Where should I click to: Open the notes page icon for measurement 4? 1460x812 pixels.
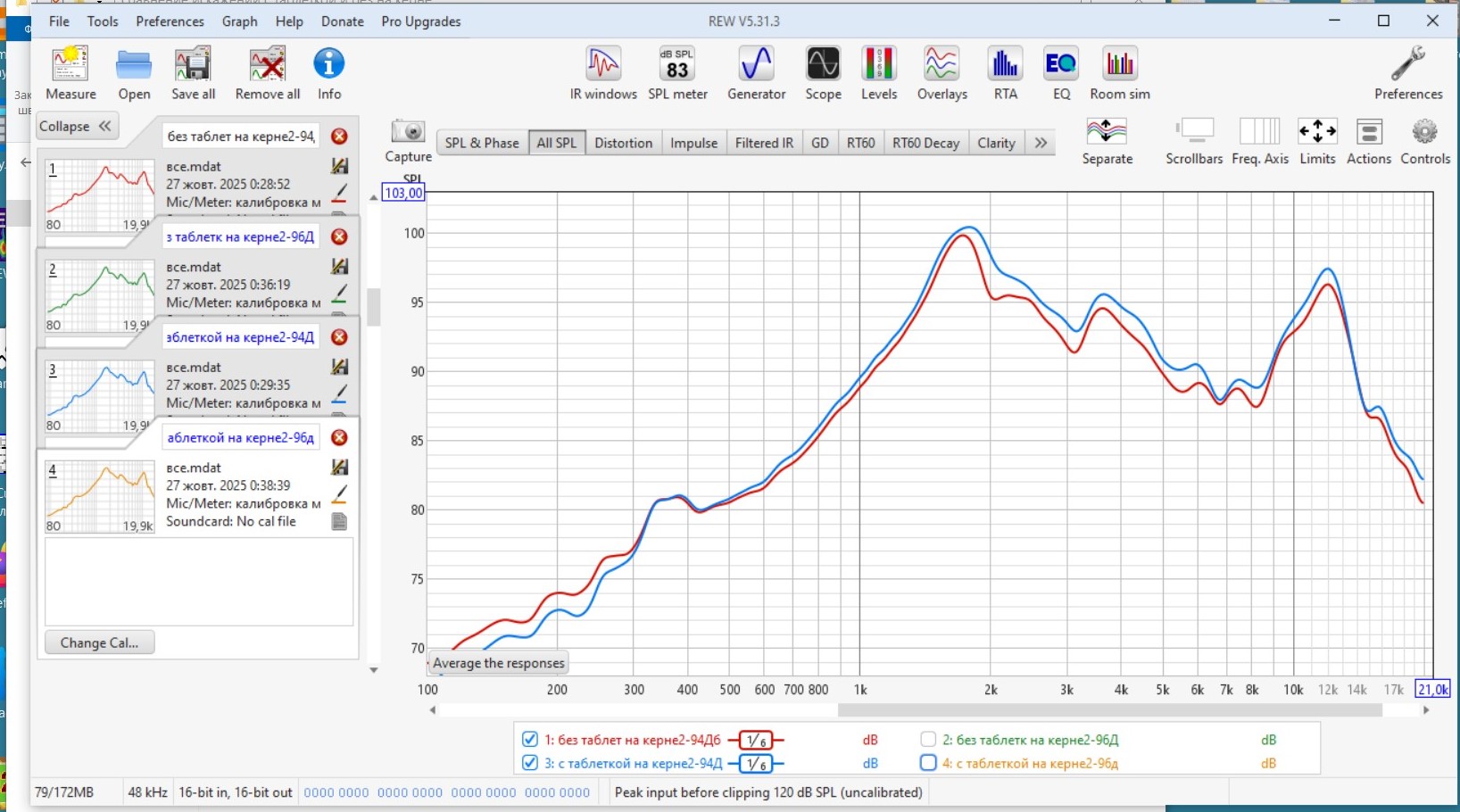pyautogui.click(x=339, y=522)
